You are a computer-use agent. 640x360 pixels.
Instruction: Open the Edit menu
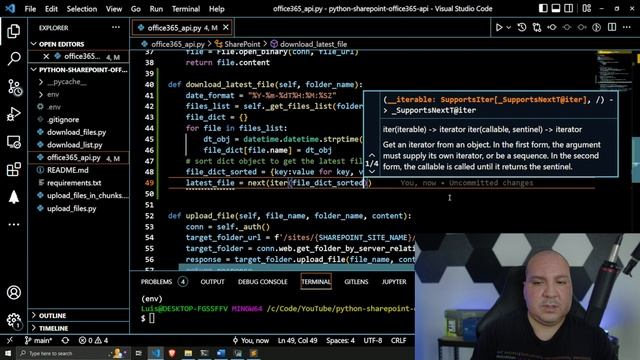[x=51, y=9]
